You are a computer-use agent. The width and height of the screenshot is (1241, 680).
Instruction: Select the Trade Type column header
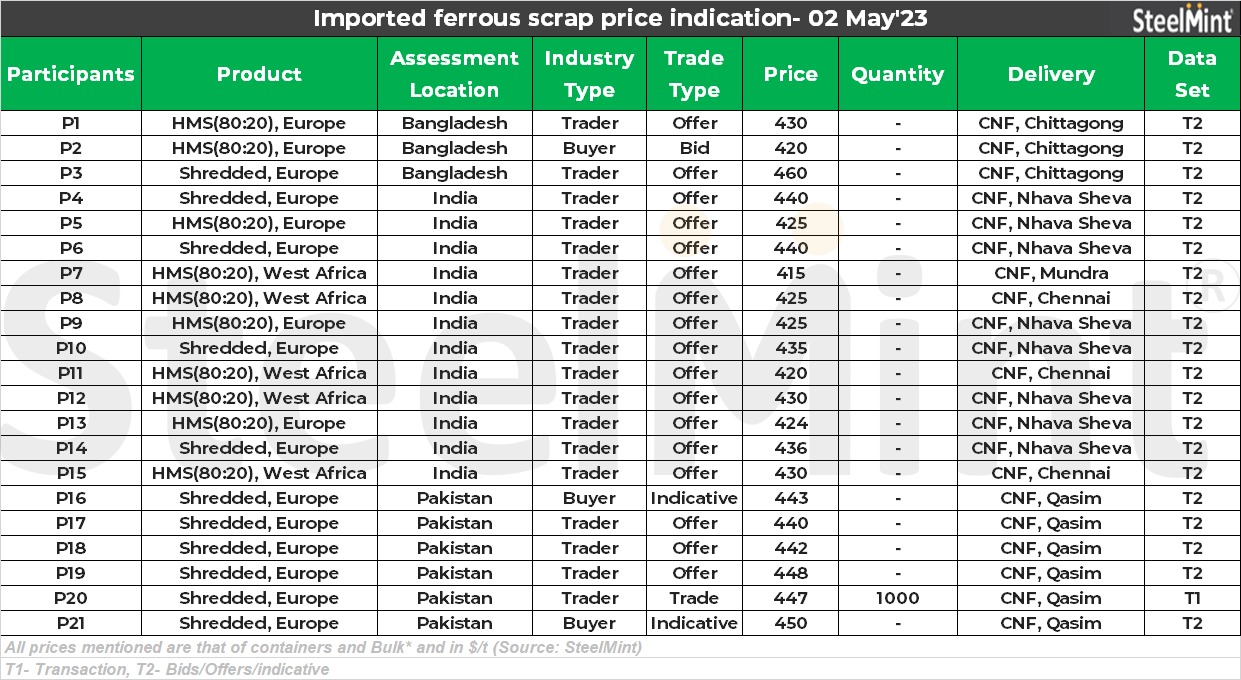coord(694,74)
